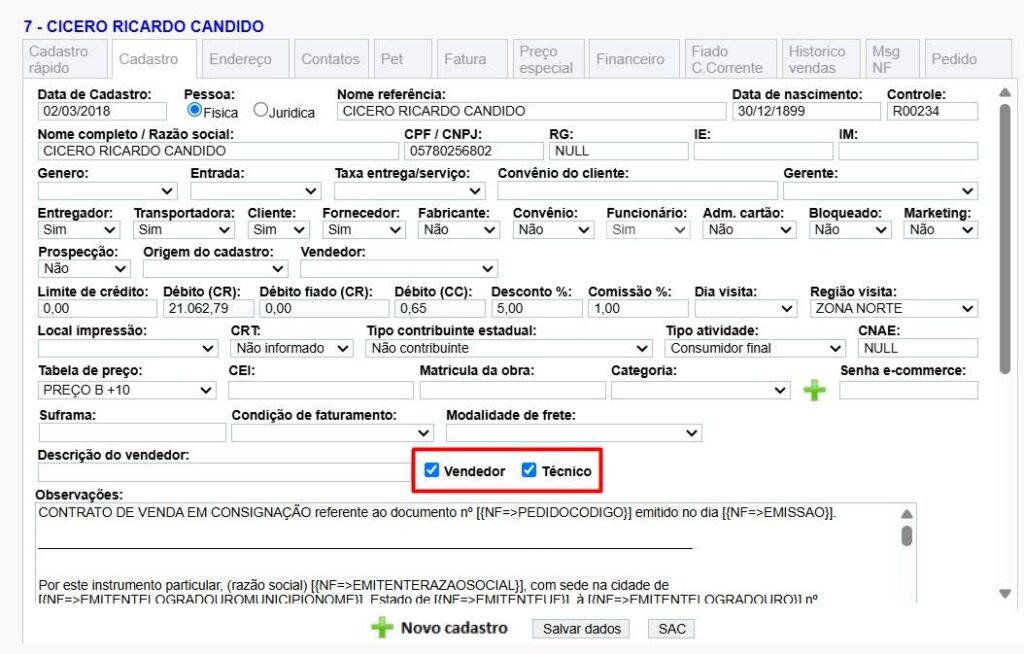1024x654 pixels.
Task: Open the Modalidade de frete dropdown
Action: [574, 433]
